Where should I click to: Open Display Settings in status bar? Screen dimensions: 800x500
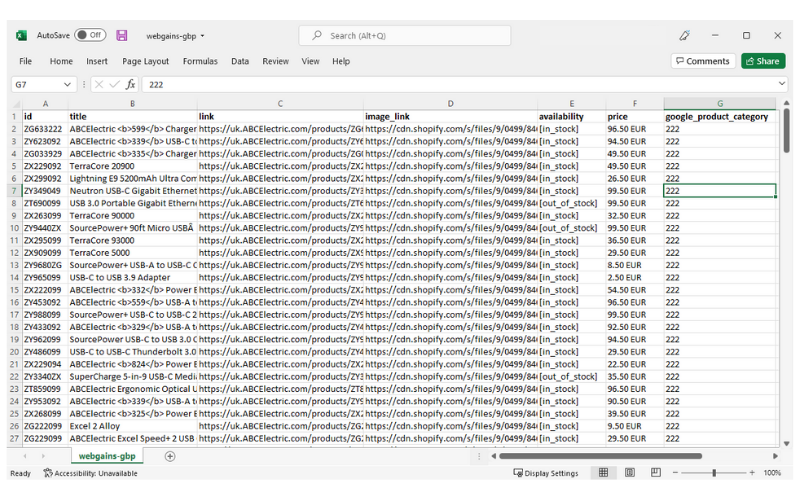tap(546, 473)
